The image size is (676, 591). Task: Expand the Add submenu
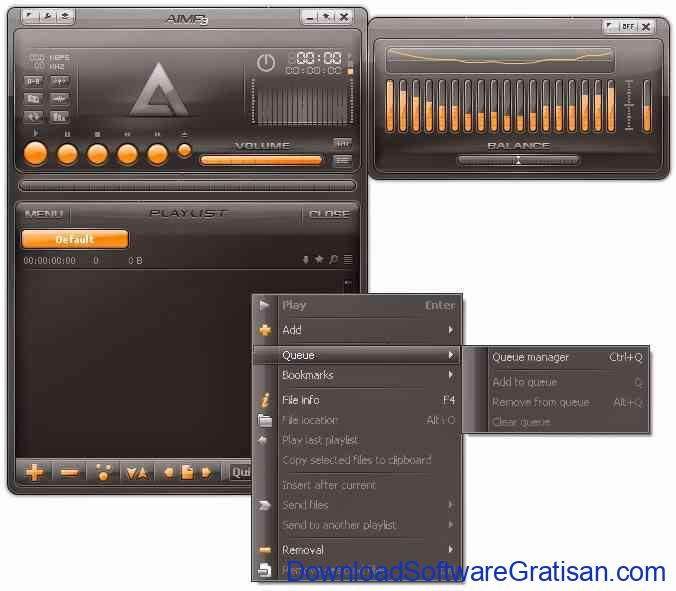357,330
